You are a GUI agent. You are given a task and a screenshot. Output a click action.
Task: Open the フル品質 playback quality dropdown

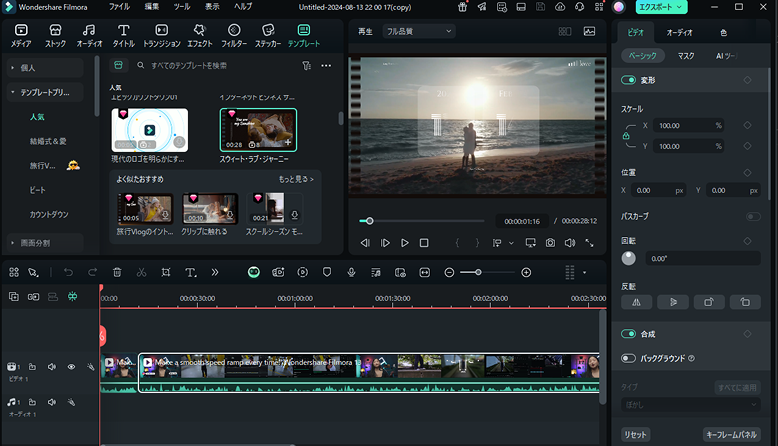click(419, 31)
